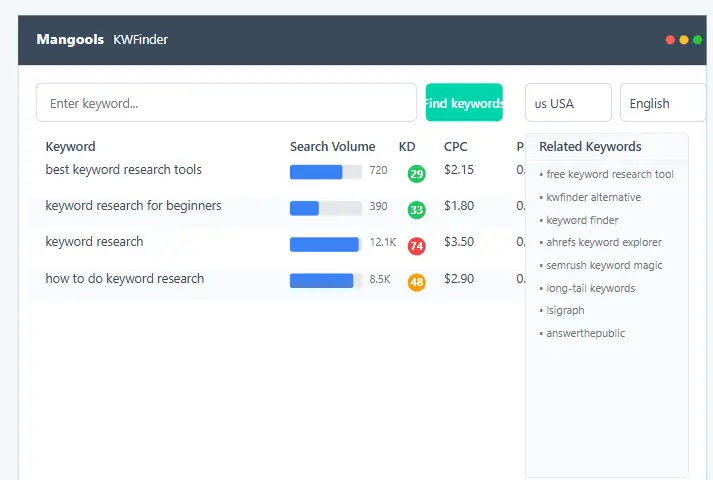Click the 390 search volume bar
This screenshot has height=480, width=713.
coord(326,208)
